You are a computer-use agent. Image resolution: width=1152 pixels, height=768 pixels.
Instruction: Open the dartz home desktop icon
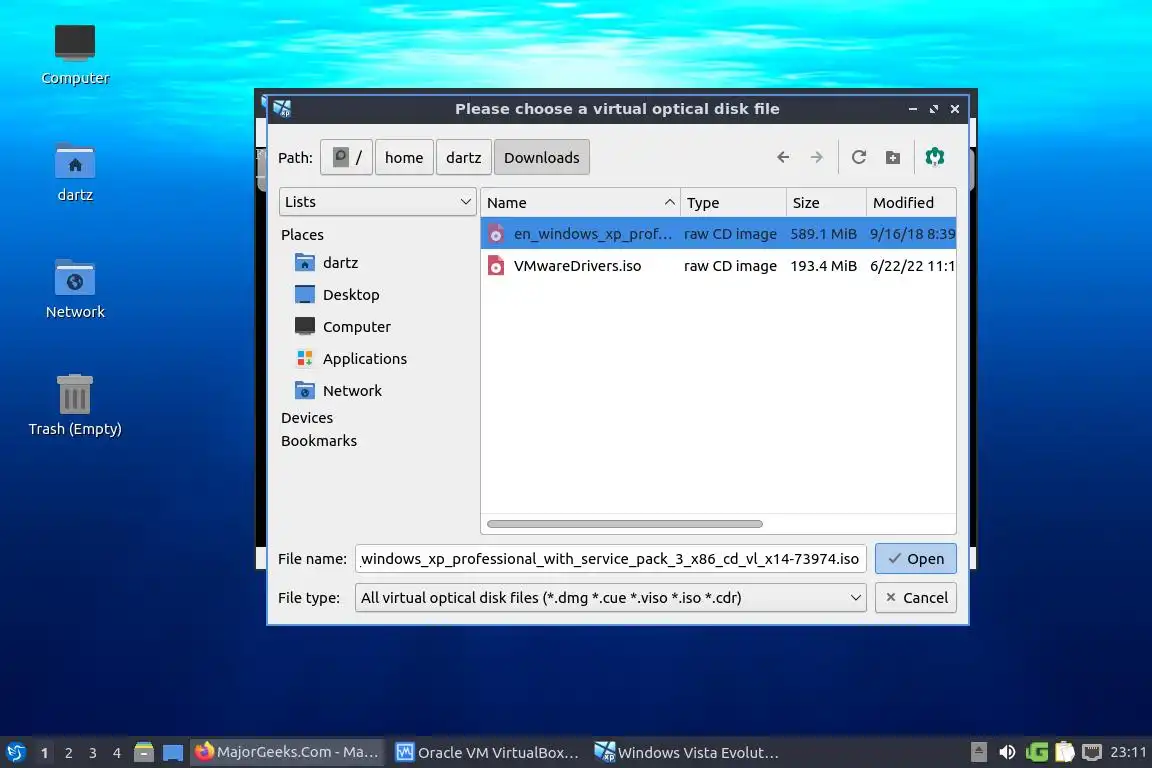point(75,173)
